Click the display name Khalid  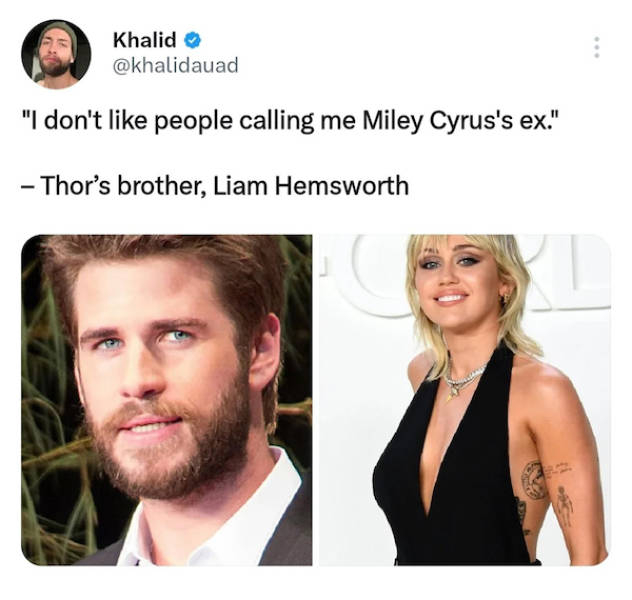(144, 39)
